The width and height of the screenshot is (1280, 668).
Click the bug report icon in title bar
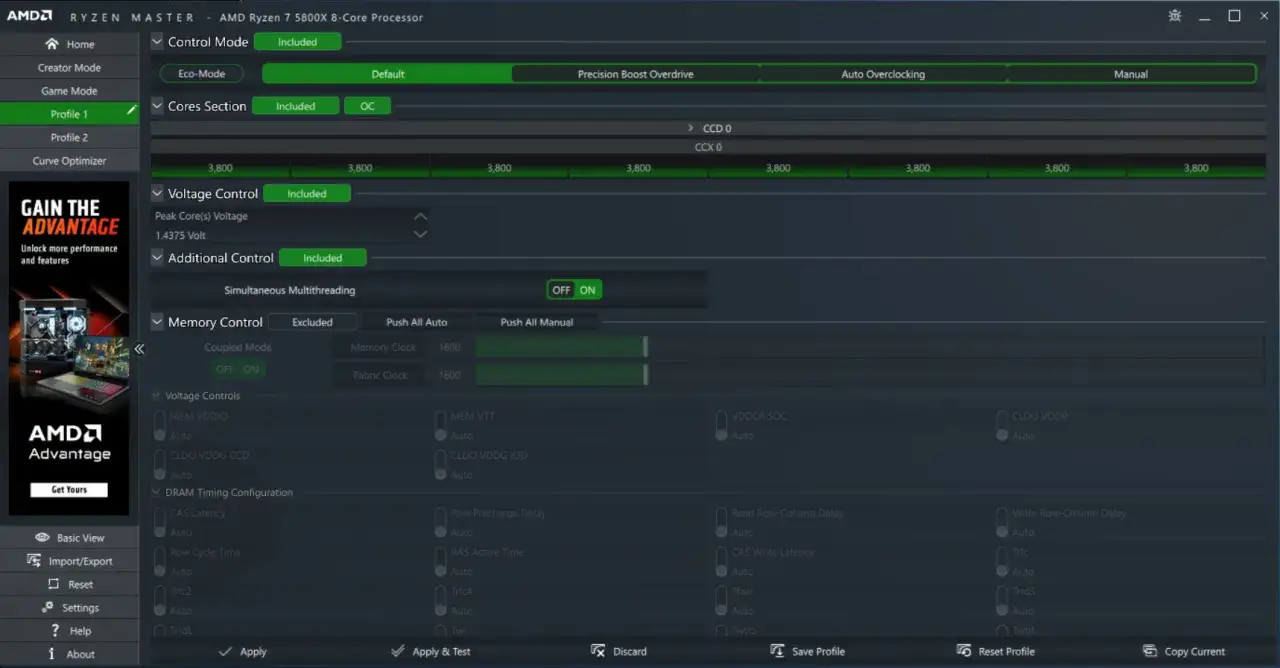(1175, 16)
